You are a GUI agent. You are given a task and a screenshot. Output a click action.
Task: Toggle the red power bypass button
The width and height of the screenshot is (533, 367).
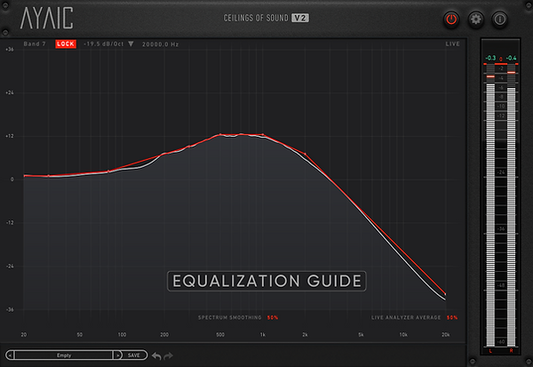pyautogui.click(x=451, y=19)
